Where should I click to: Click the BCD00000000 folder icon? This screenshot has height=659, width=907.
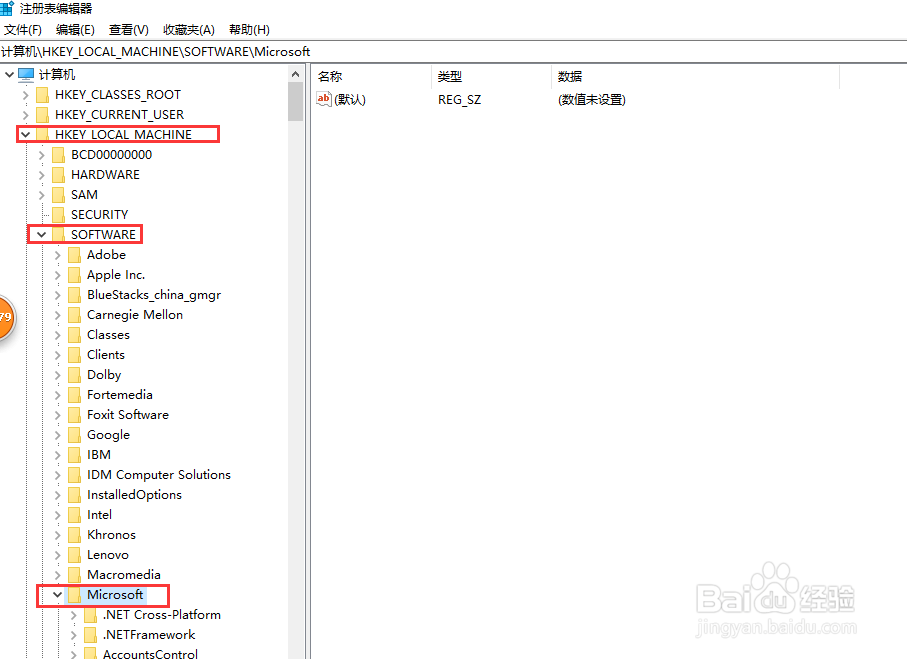[58, 155]
